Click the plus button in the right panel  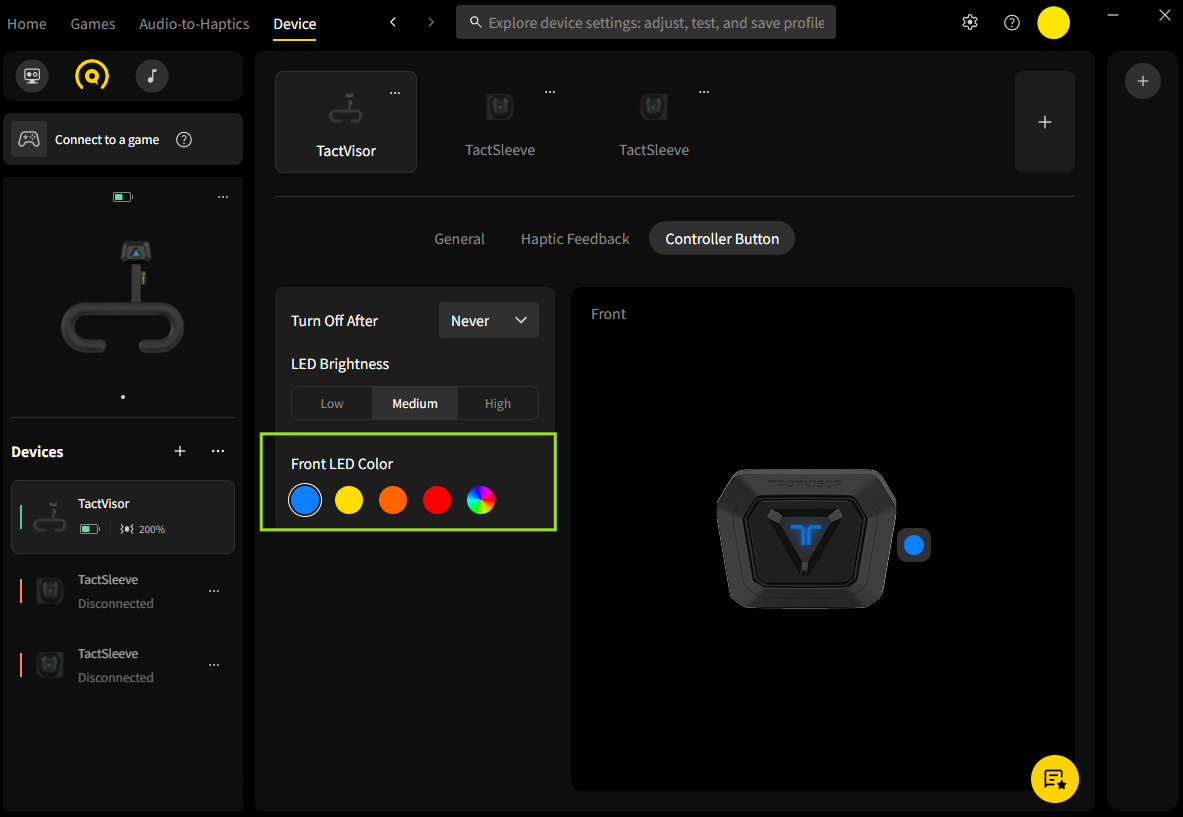pos(1142,81)
